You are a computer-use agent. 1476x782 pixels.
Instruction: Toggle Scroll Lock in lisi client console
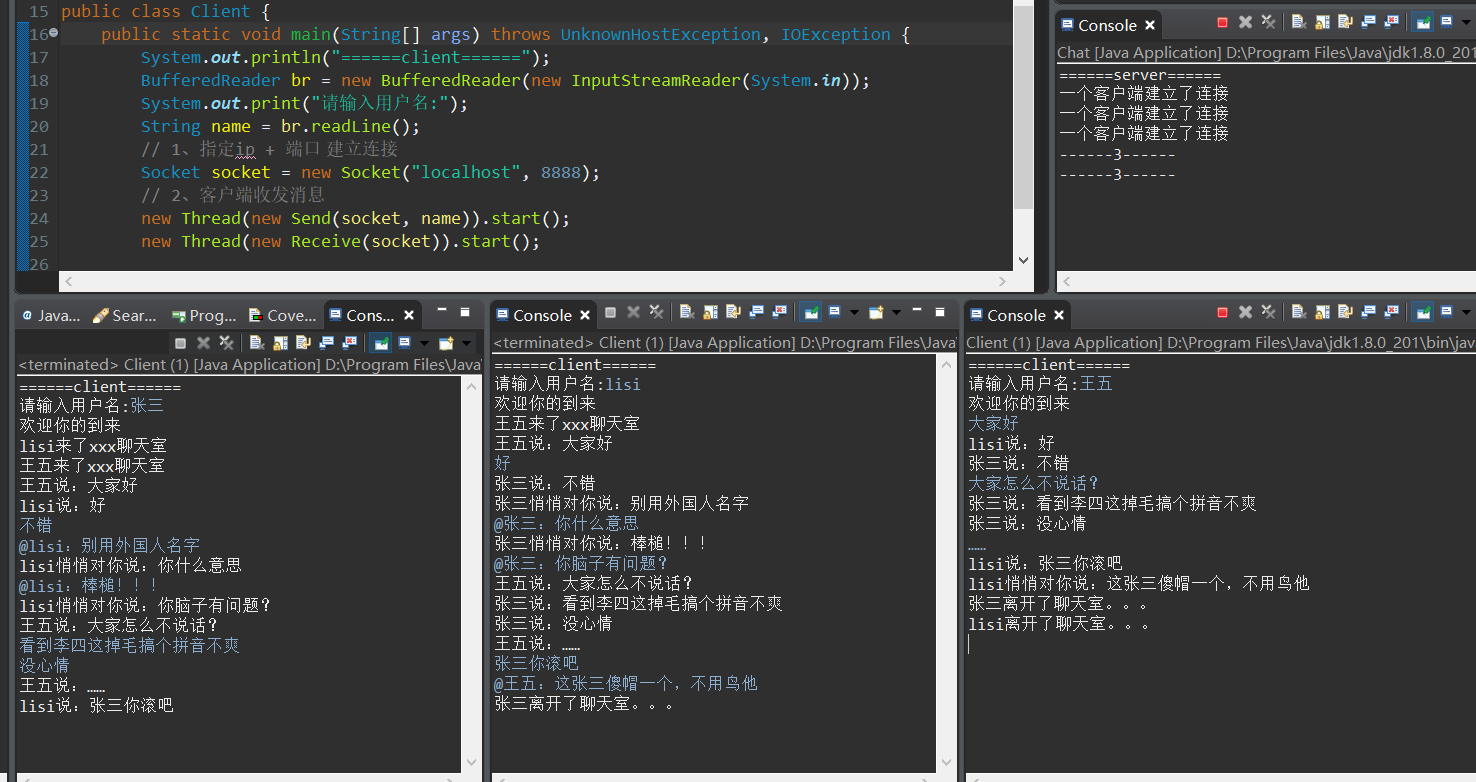pos(710,313)
